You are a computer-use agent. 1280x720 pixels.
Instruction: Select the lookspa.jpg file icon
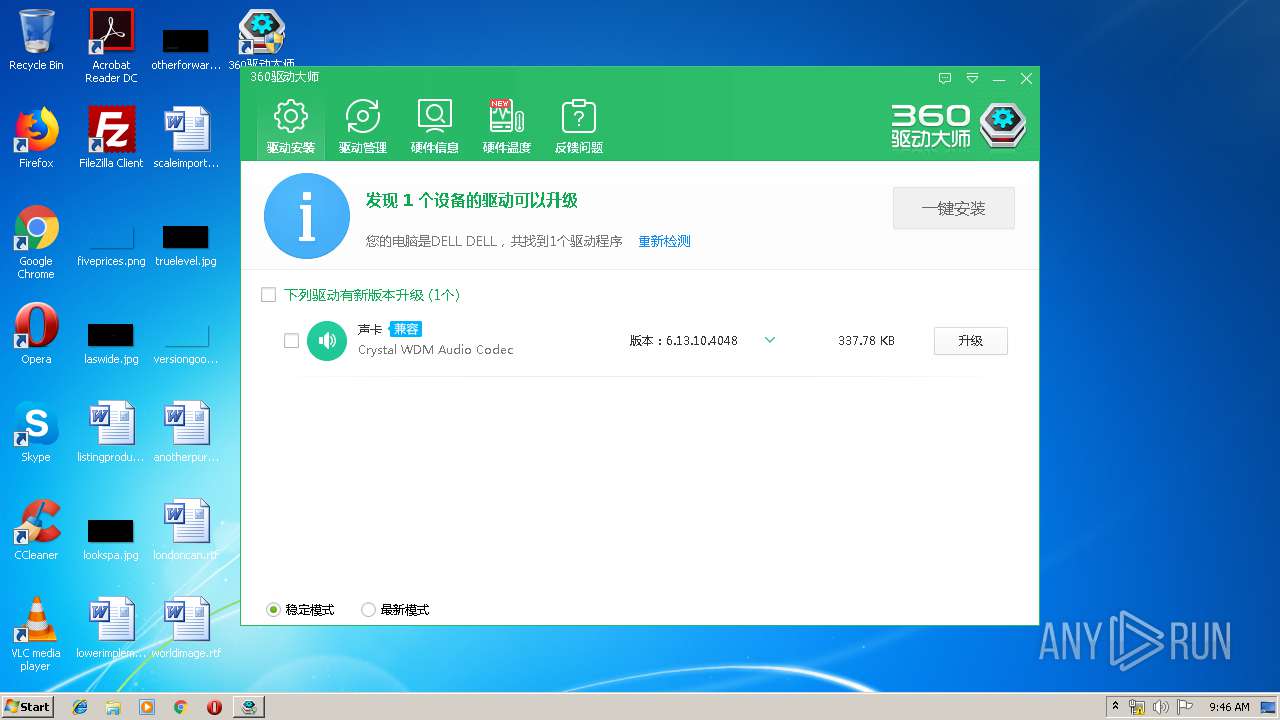[111, 540]
